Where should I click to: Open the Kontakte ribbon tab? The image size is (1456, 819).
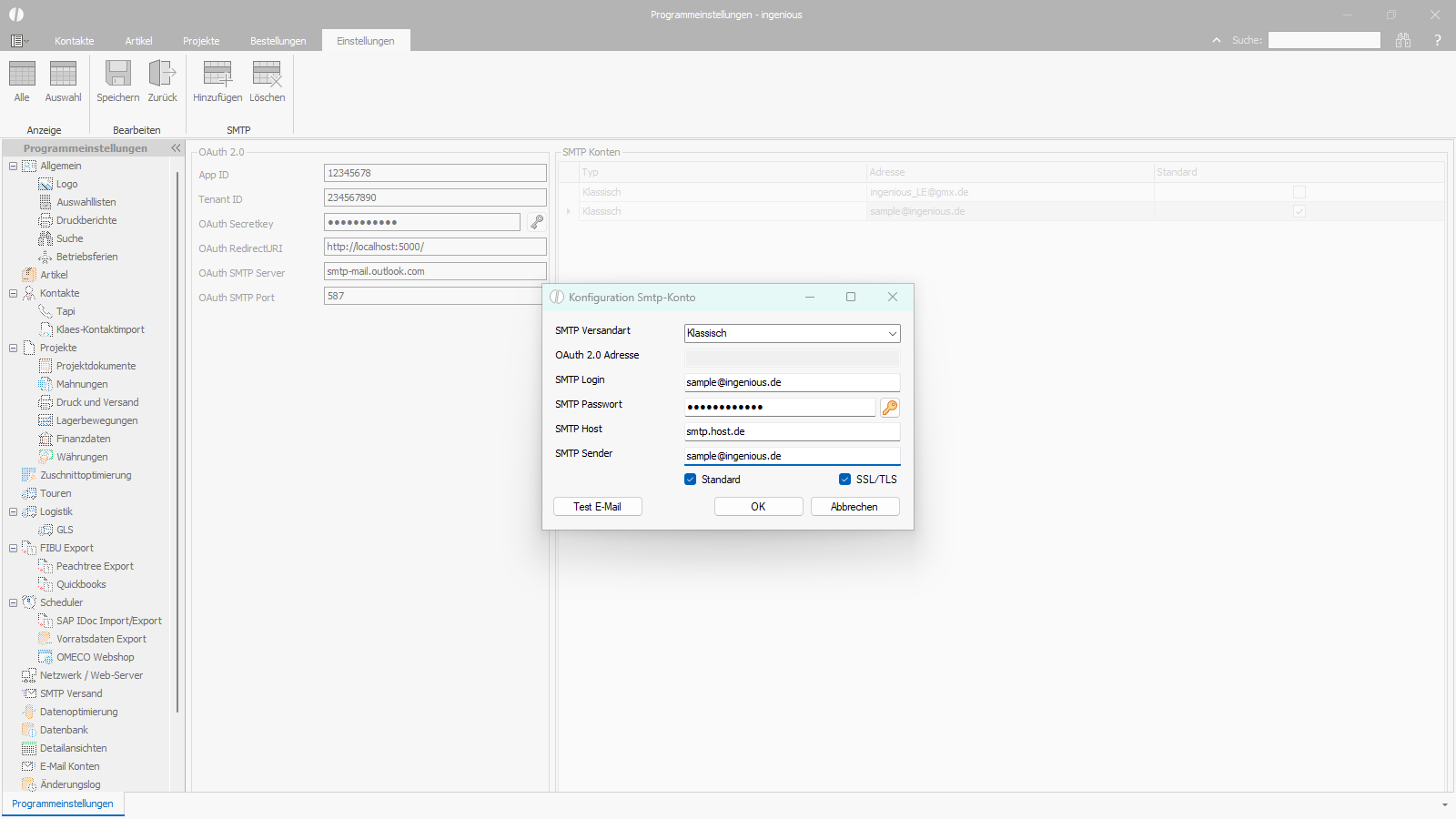(74, 41)
